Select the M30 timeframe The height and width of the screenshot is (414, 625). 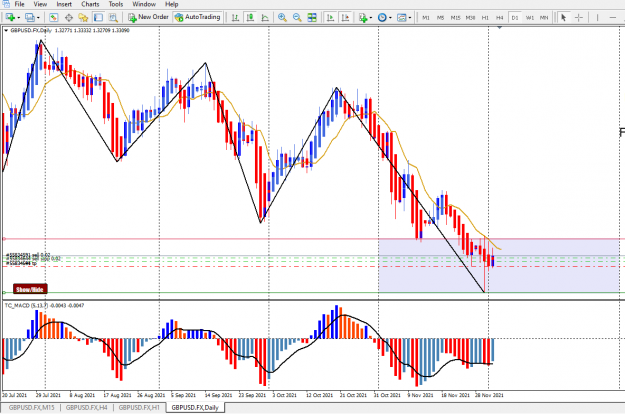470,18
